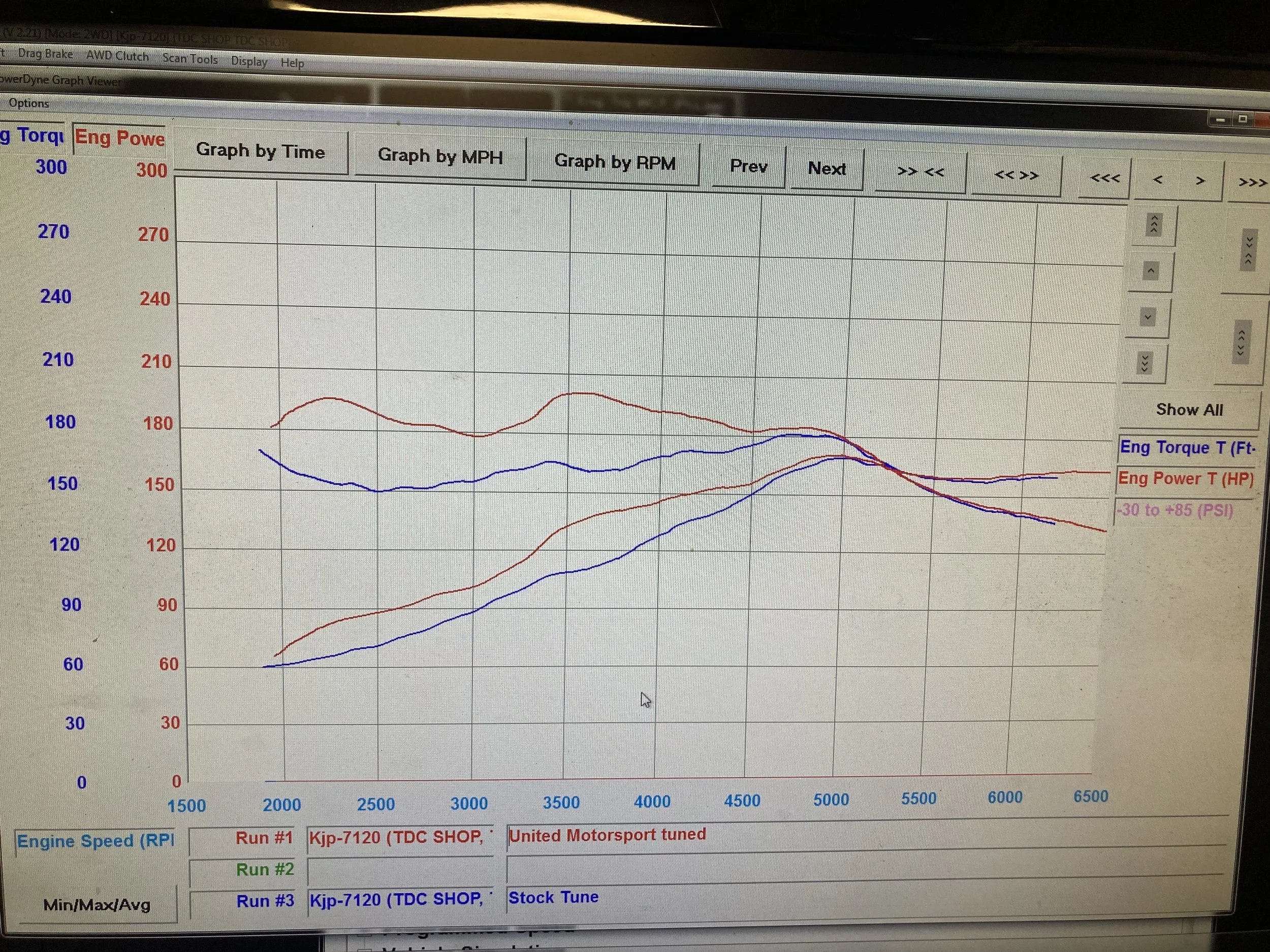Switch view using the Graph by MPH button
Viewport: 1270px width, 952px height.
[440, 157]
